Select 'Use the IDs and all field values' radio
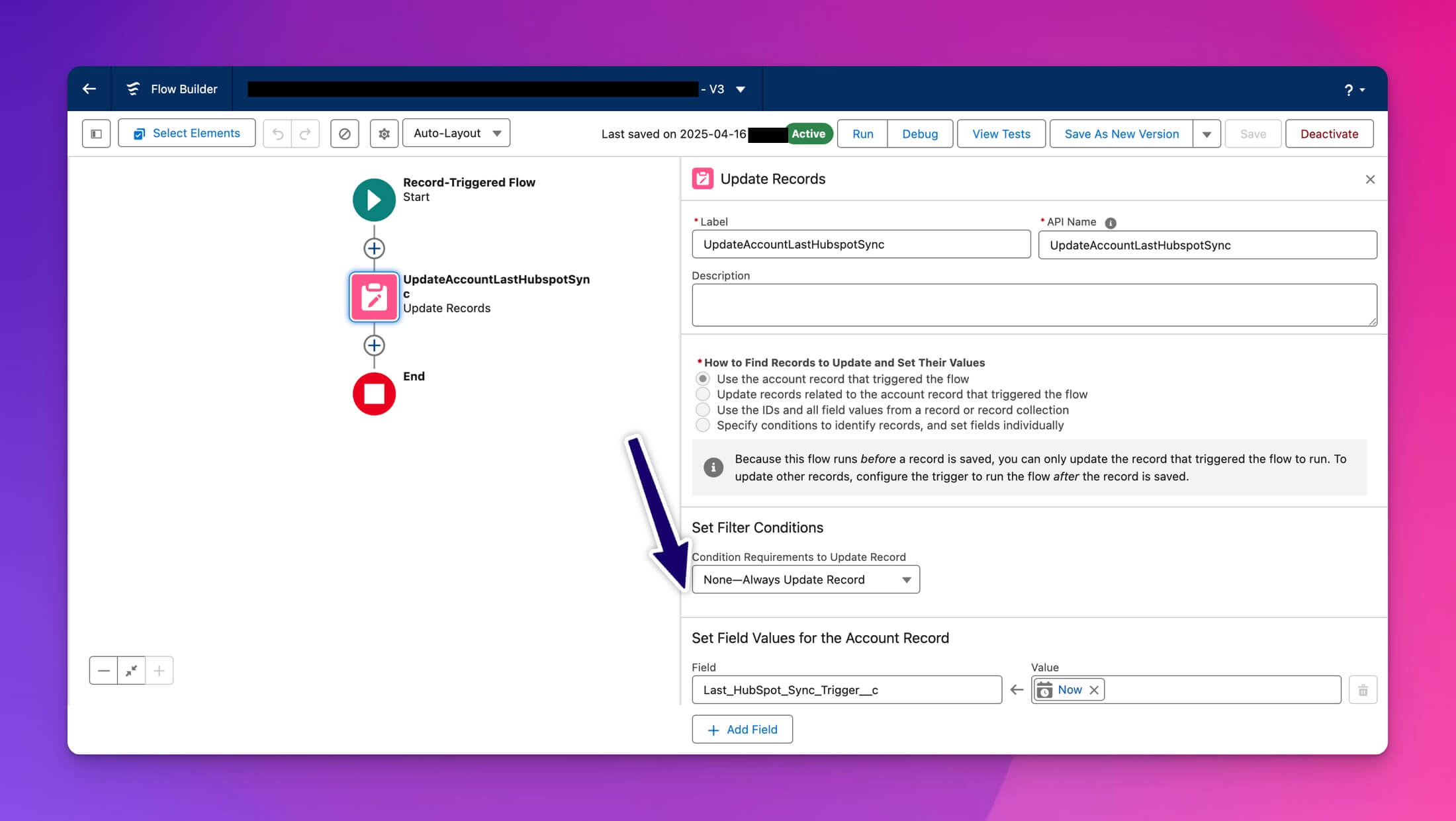Screen dimensions: 1456x821 [703, 410]
